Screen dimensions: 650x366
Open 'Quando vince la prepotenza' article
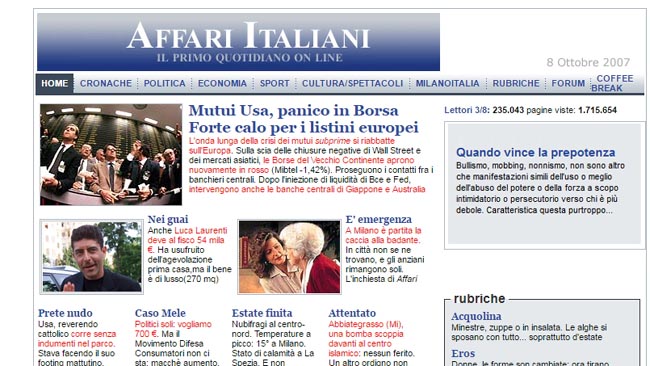coord(536,152)
